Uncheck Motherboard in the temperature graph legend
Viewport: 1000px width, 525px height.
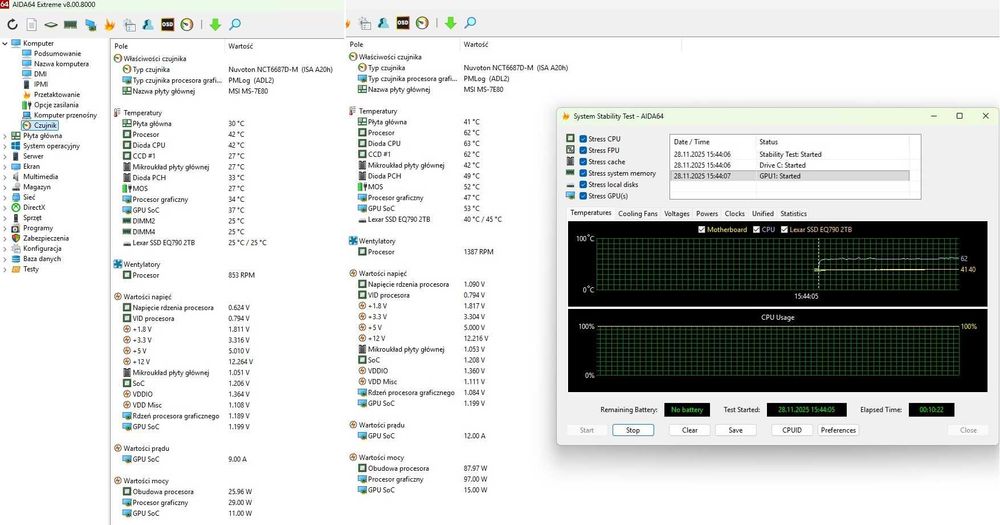(x=702, y=230)
